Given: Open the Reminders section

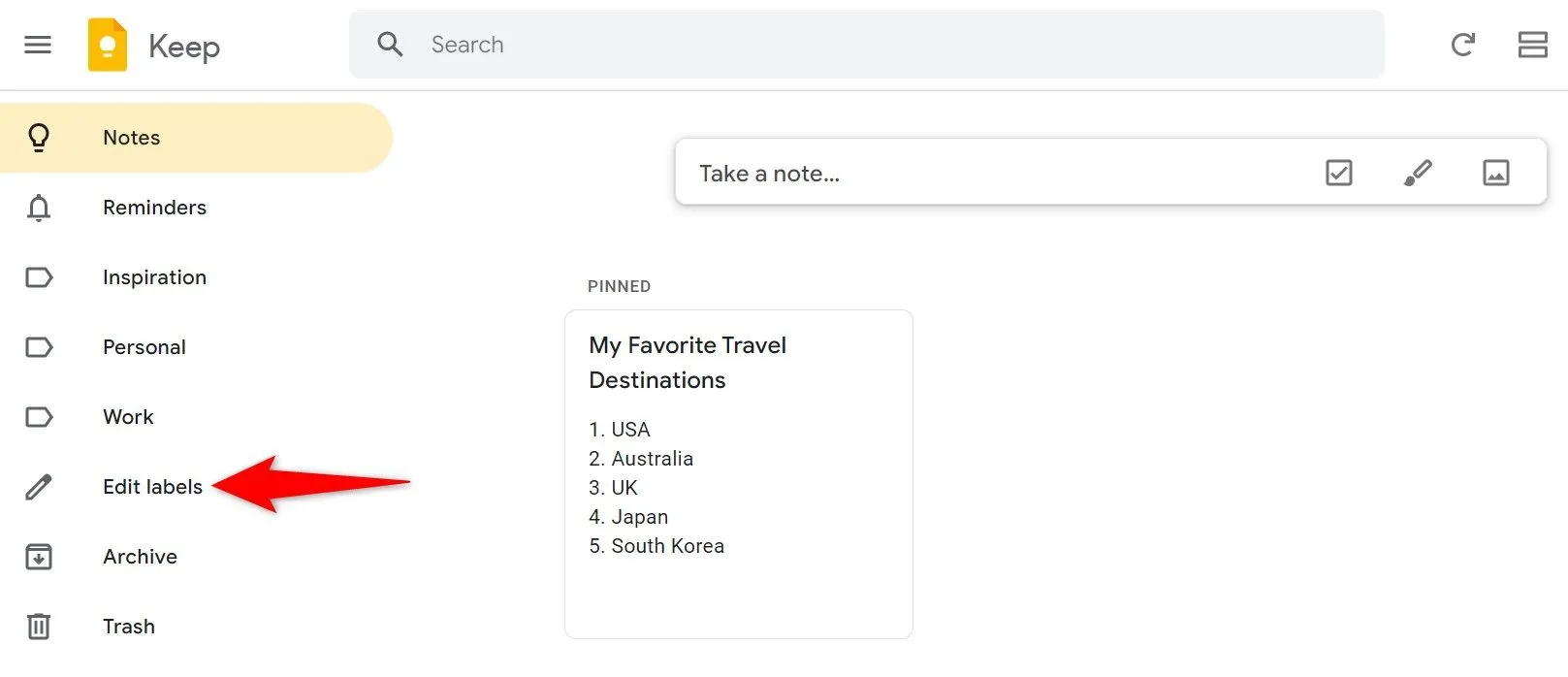Looking at the screenshot, I should 196,208.
